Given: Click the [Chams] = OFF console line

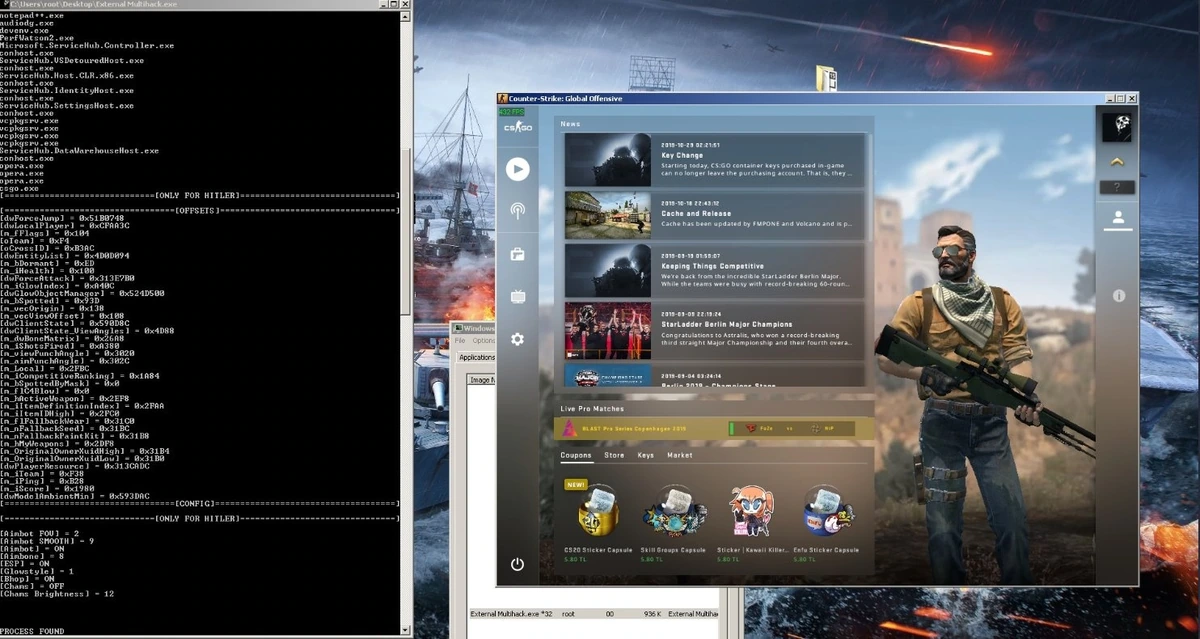Looking at the screenshot, I should [30, 587].
